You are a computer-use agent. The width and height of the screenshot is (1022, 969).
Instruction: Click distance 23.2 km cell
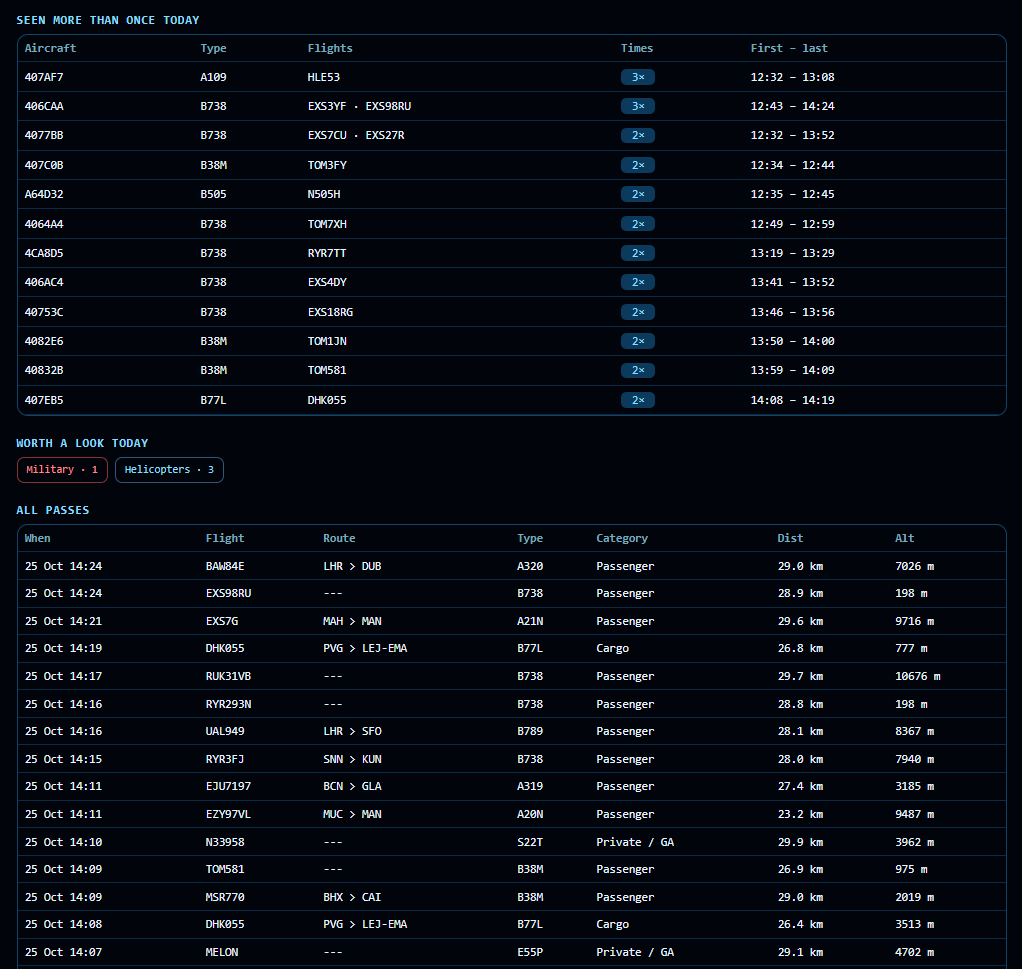pos(800,815)
